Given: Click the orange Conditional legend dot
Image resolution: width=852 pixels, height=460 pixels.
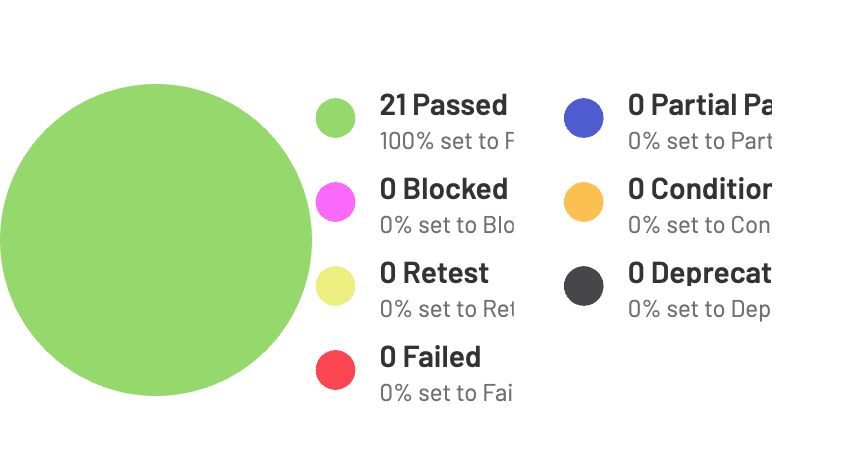Looking at the screenshot, I should coord(584,202).
